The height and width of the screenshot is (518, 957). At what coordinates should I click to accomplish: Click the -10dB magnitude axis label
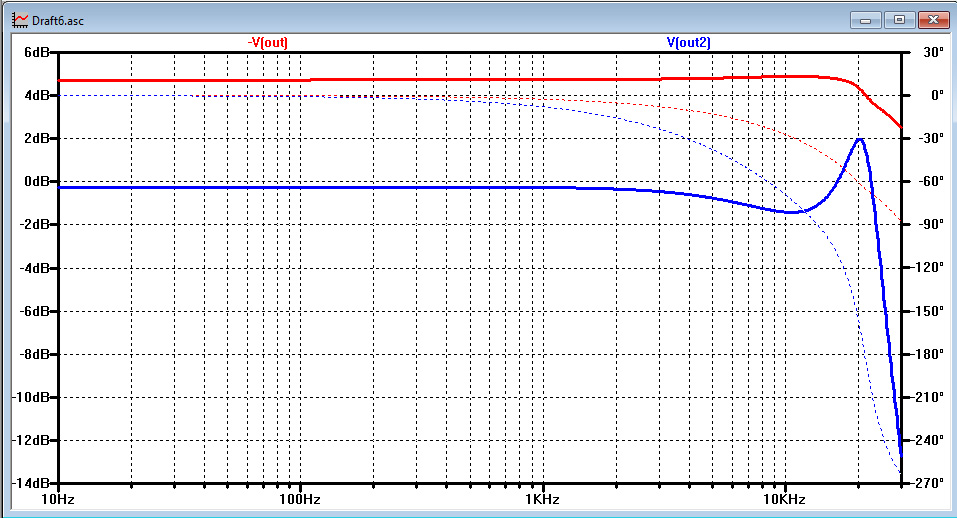31,397
